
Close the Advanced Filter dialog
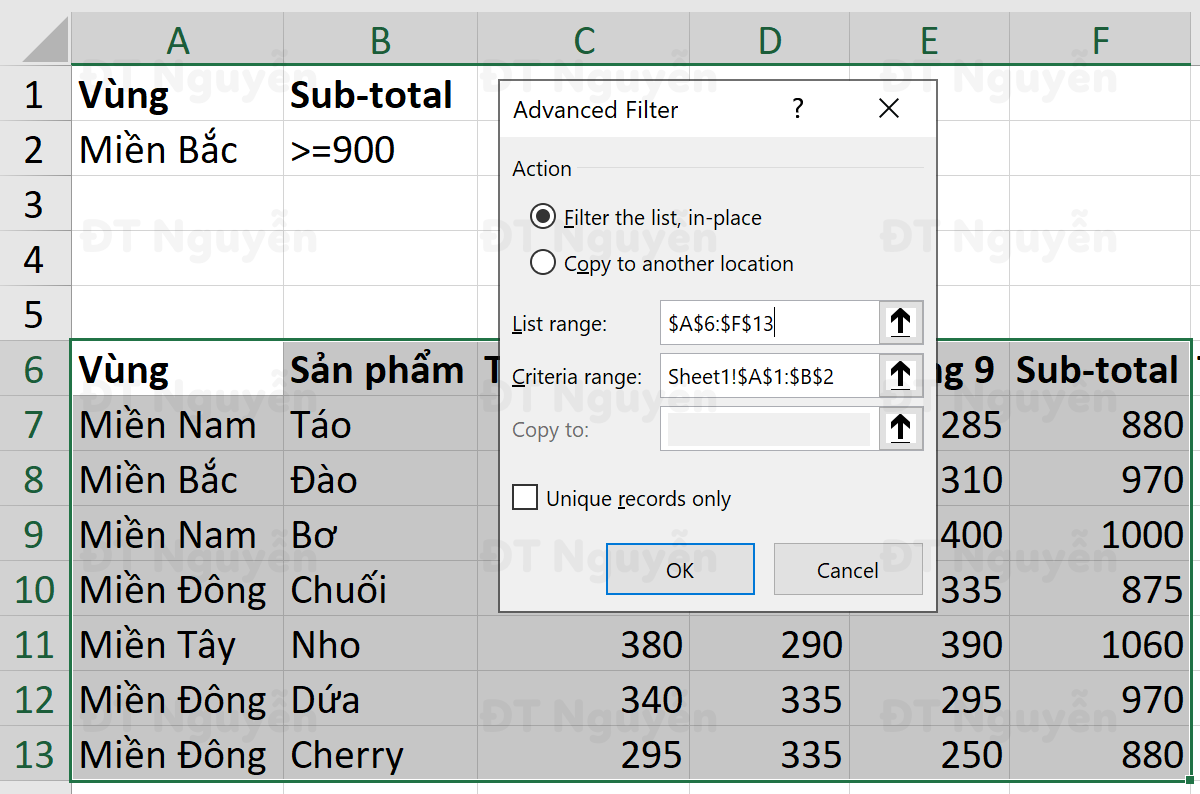888,108
